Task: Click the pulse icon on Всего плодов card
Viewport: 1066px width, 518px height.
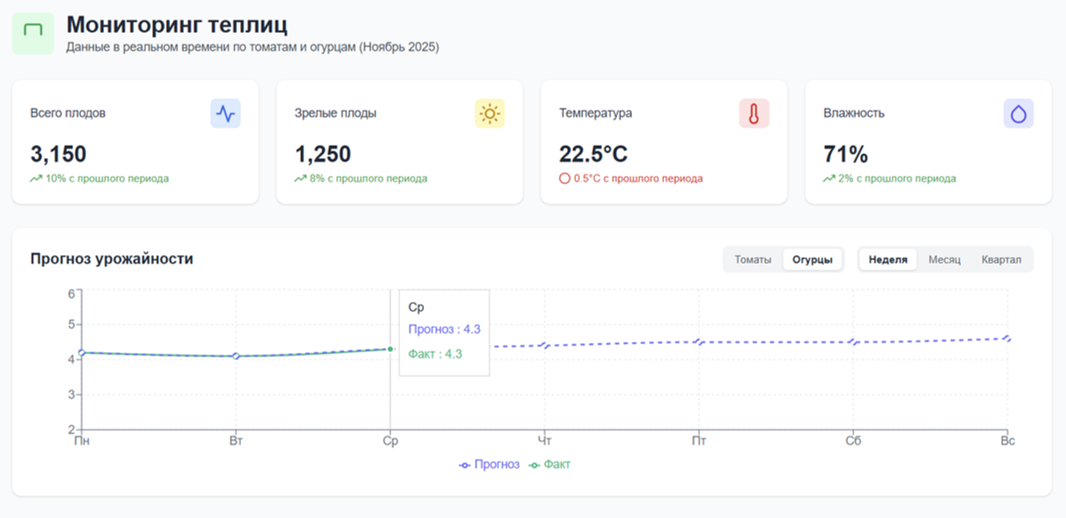Action: tap(225, 114)
